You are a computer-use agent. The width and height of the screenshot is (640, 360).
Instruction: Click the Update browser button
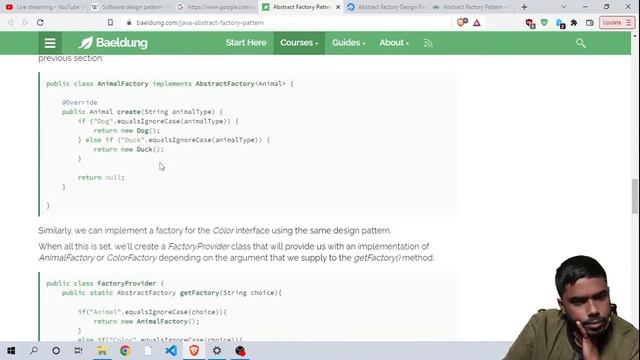point(617,23)
